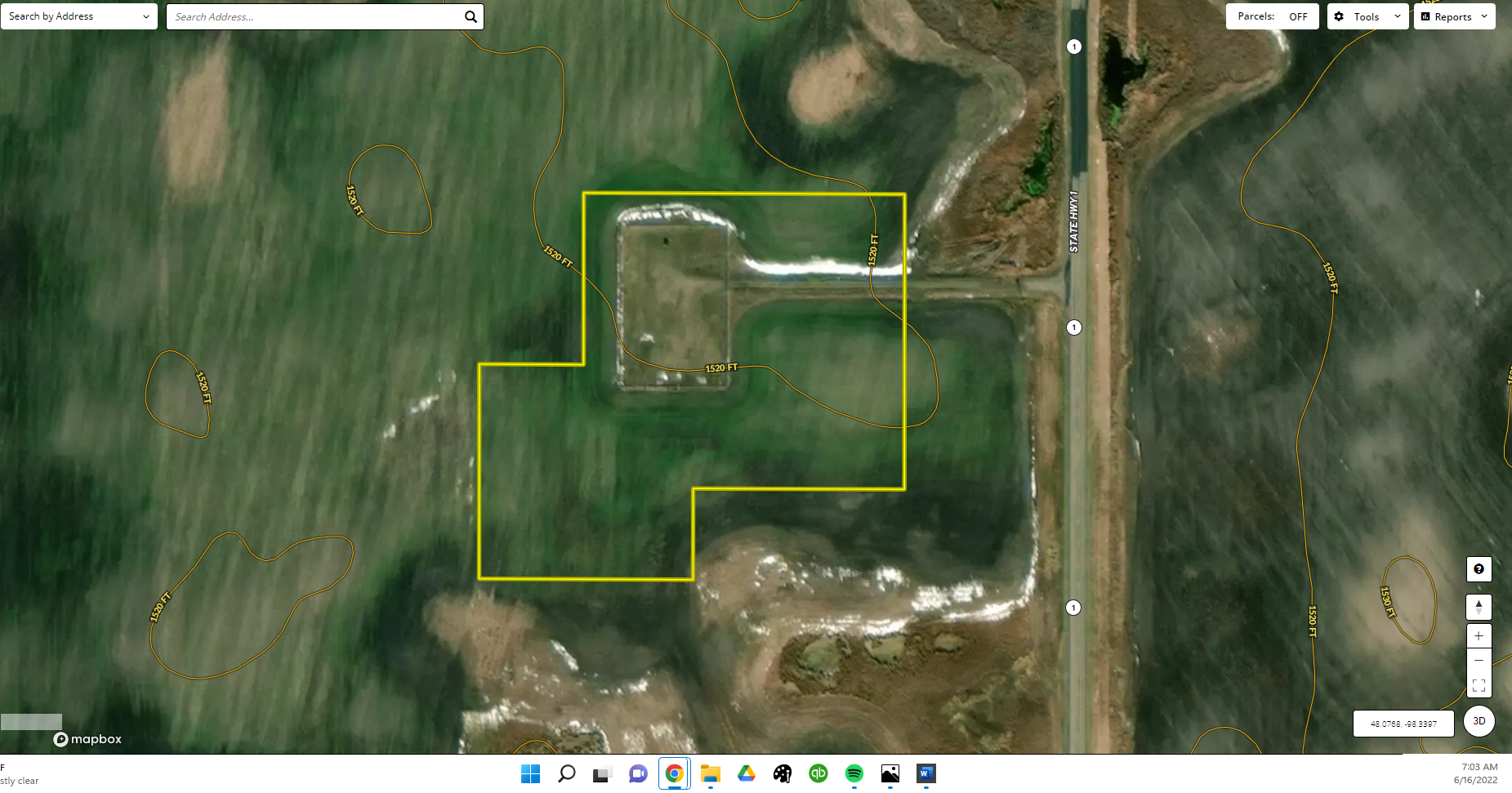Open the map help question mark icon

1479,569
